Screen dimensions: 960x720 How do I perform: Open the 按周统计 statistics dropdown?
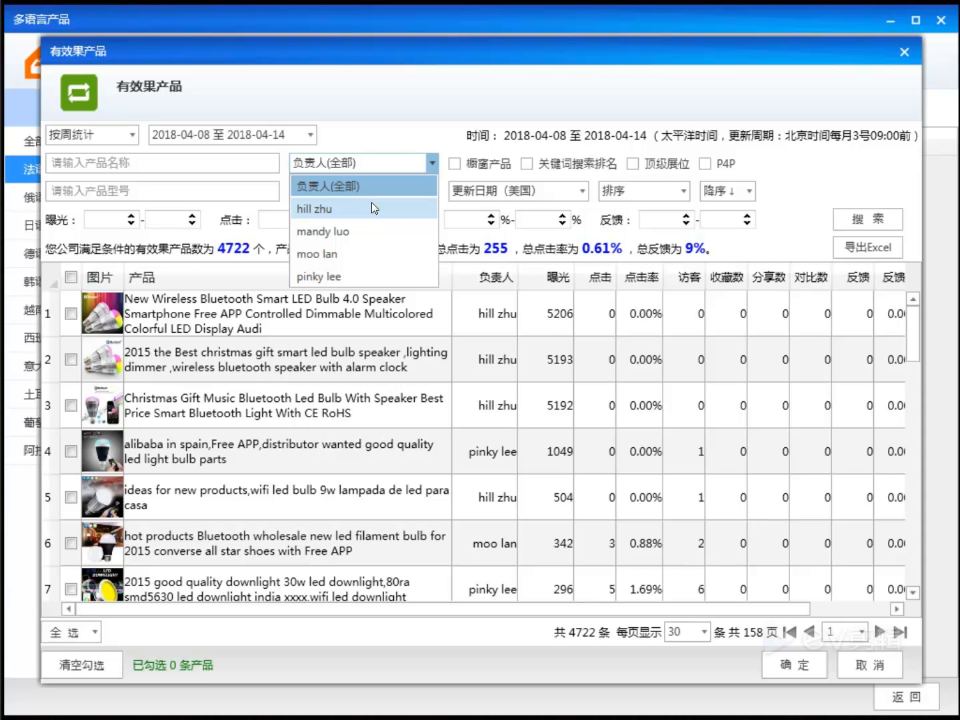point(92,135)
